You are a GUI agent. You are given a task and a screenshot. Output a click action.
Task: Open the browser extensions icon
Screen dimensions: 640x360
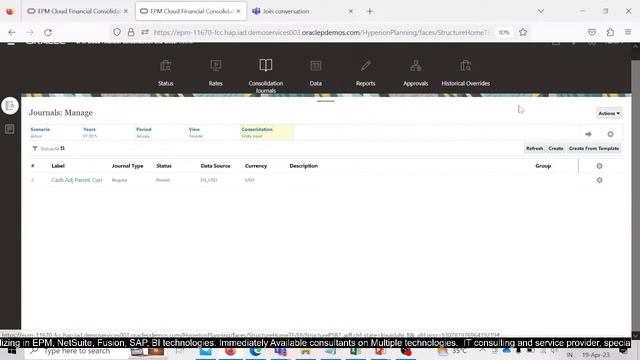point(610,32)
